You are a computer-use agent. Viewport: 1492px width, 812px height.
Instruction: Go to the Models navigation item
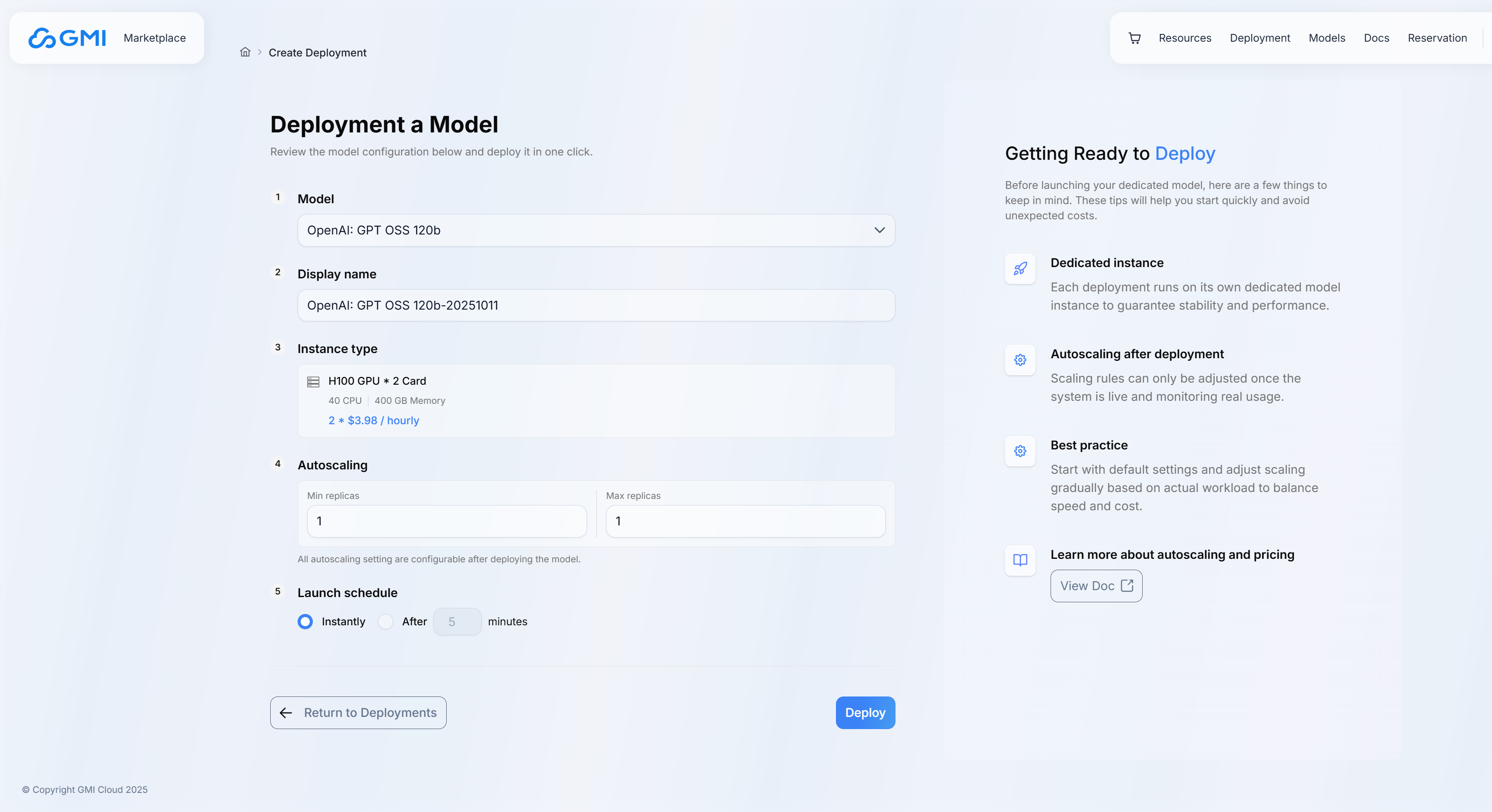1326,38
